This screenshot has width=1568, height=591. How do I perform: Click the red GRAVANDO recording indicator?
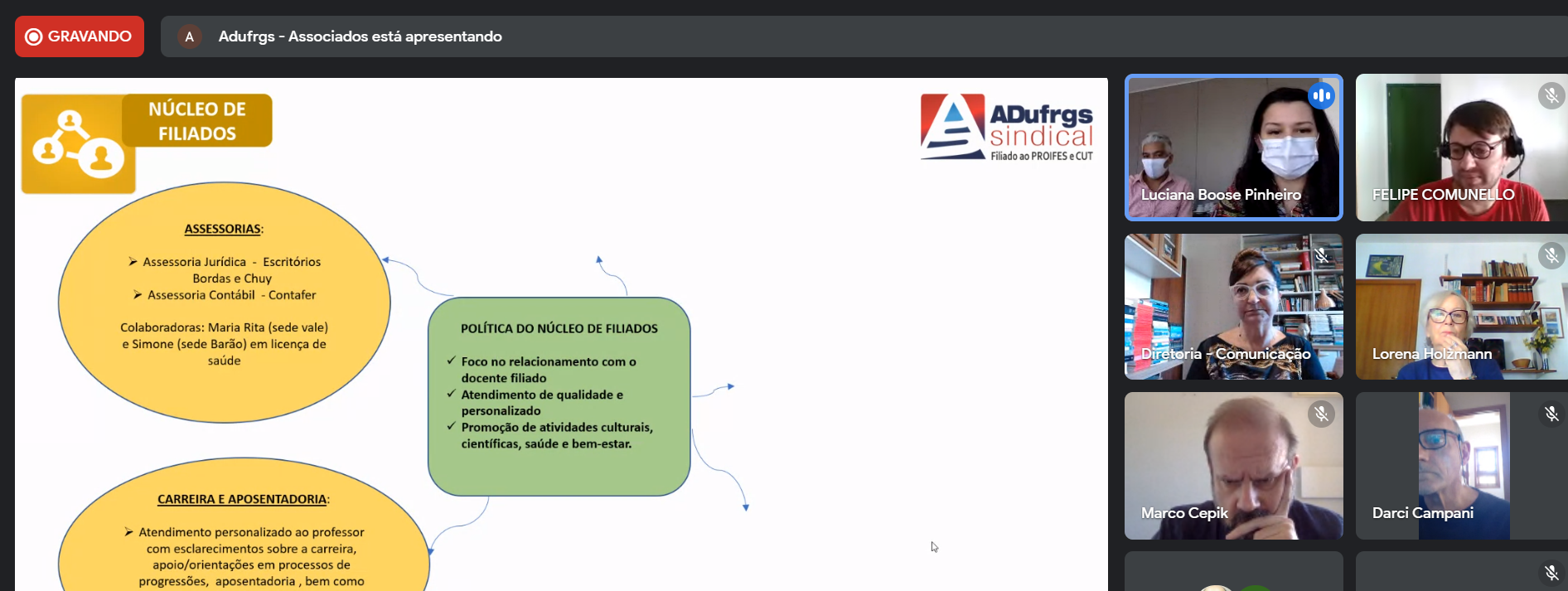tap(80, 36)
